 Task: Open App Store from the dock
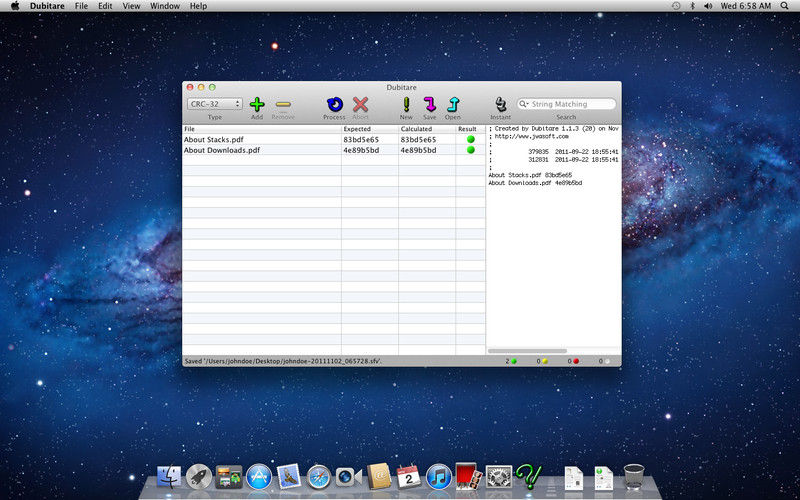[x=259, y=476]
